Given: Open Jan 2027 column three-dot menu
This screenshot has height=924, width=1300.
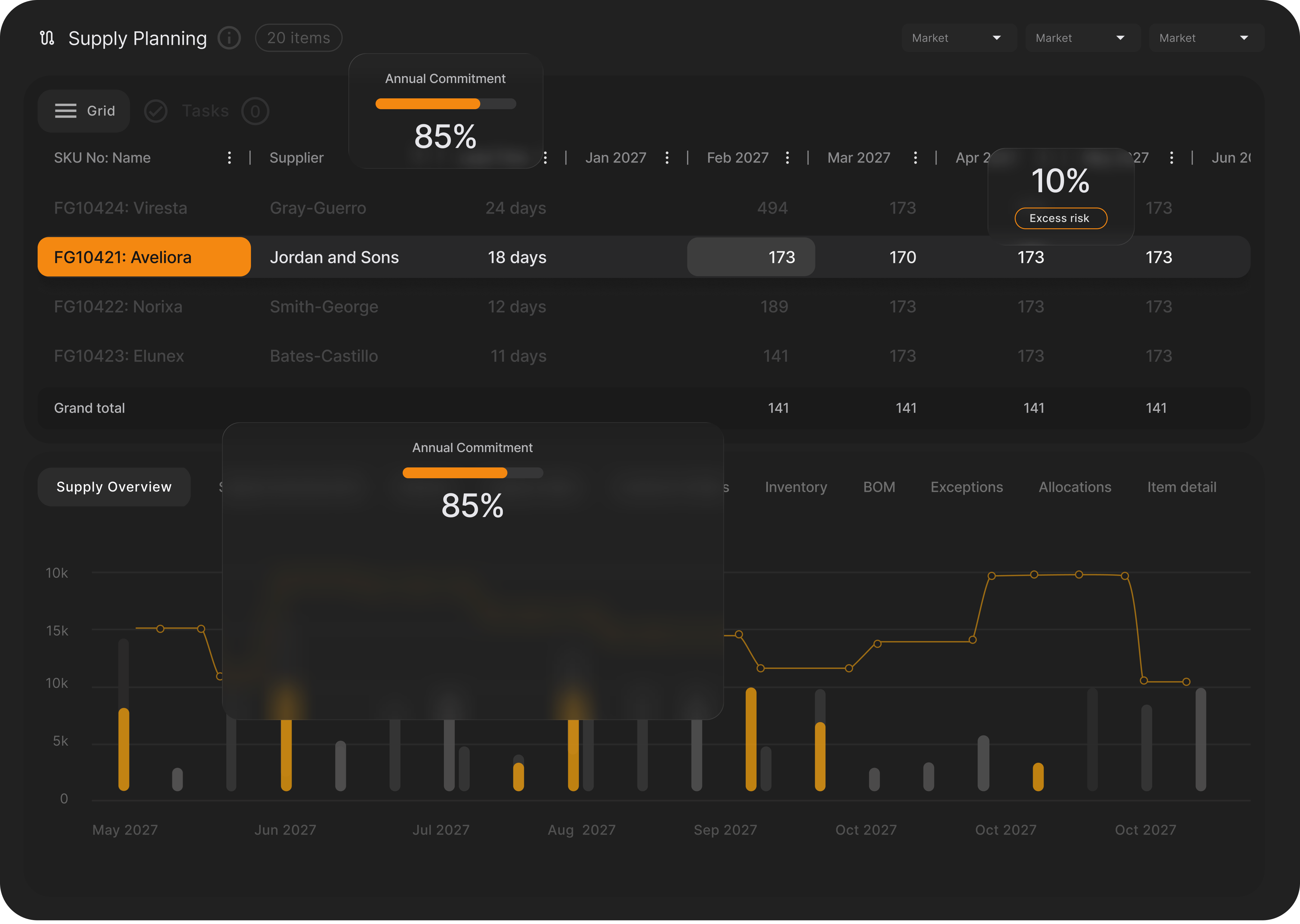Looking at the screenshot, I should point(667,158).
